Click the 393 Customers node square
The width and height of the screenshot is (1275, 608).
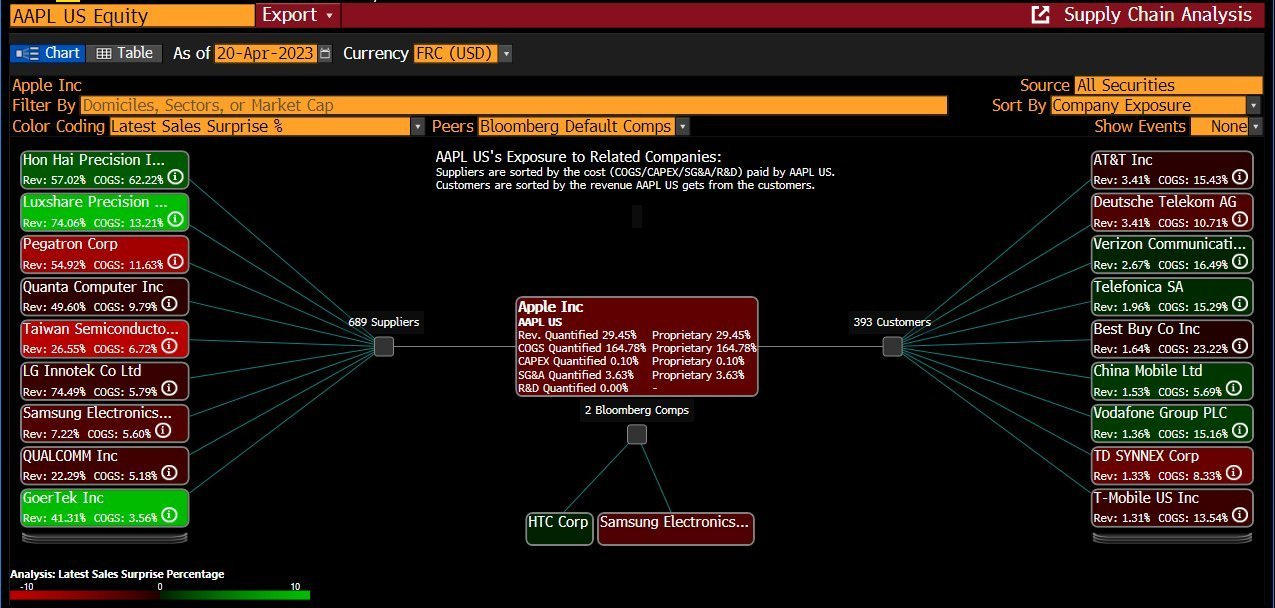892,346
